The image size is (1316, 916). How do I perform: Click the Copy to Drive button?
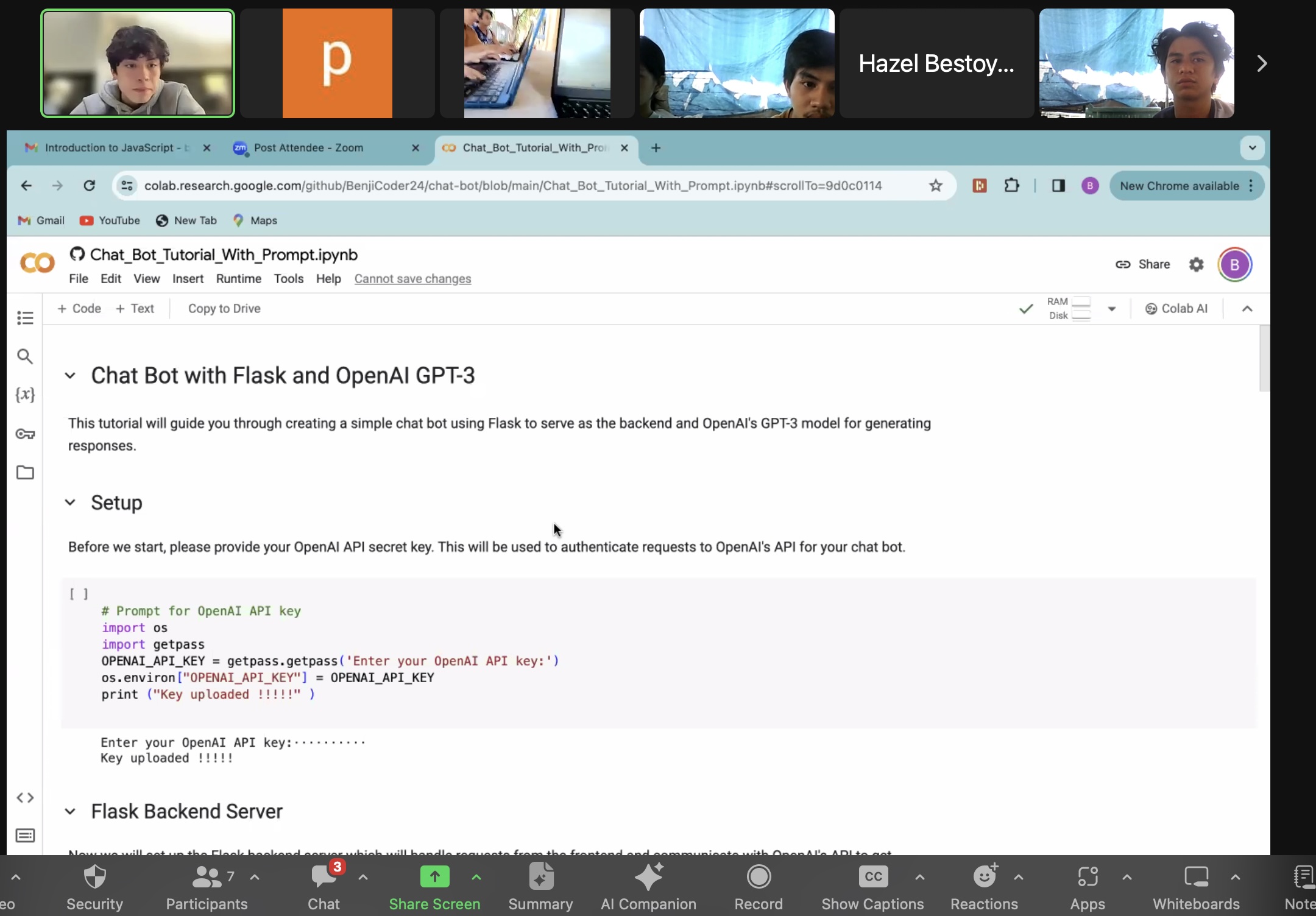coord(224,309)
